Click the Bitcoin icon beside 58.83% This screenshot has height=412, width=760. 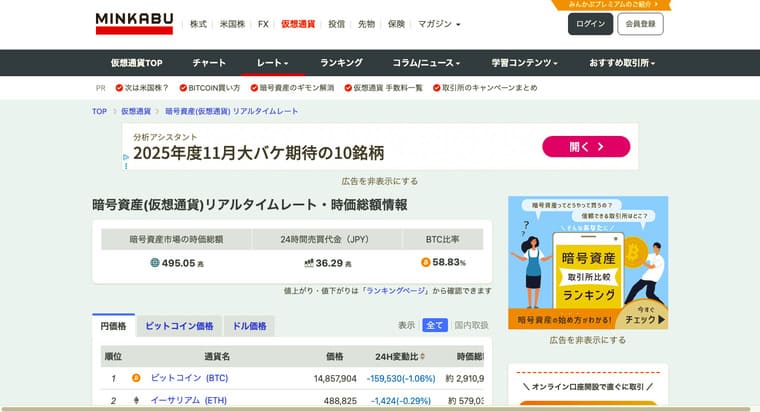tap(426, 262)
